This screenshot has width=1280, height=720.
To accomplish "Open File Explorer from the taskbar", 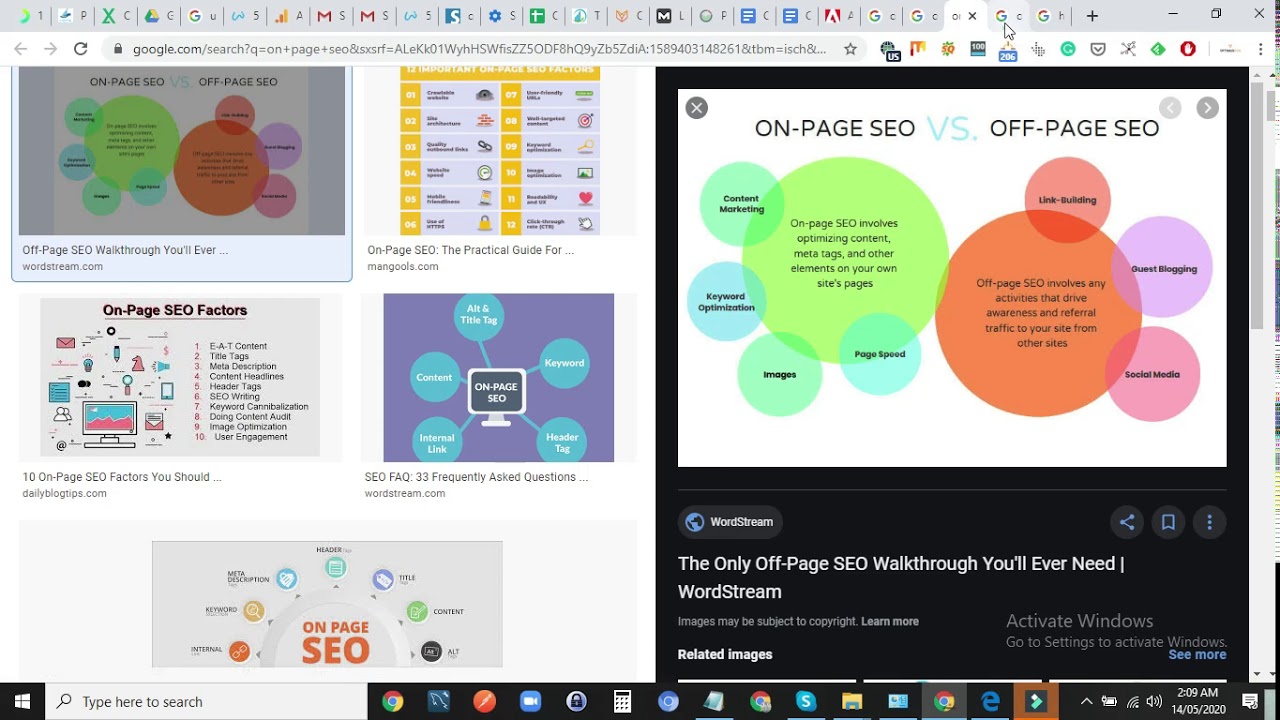I will click(x=852, y=702).
